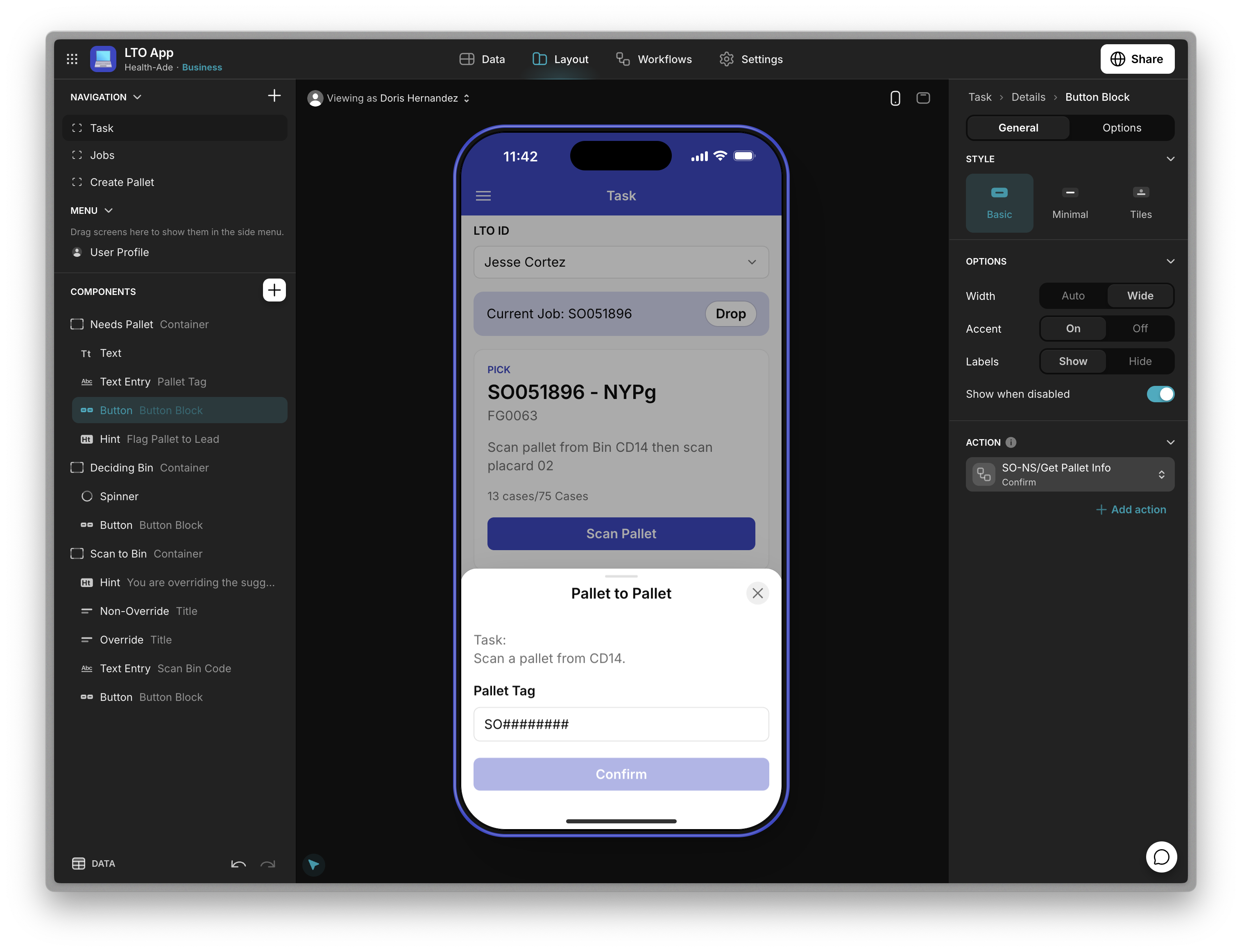The height and width of the screenshot is (952, 1242).
Task: Switch to tablet device preview icon
Action: 923,98
